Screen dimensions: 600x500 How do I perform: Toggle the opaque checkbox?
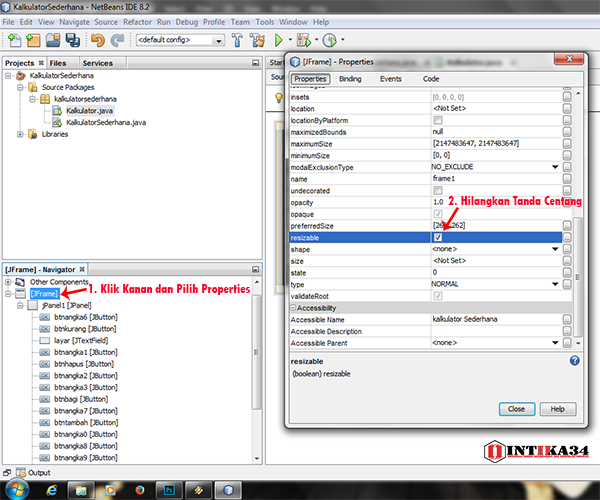point(438,214)
